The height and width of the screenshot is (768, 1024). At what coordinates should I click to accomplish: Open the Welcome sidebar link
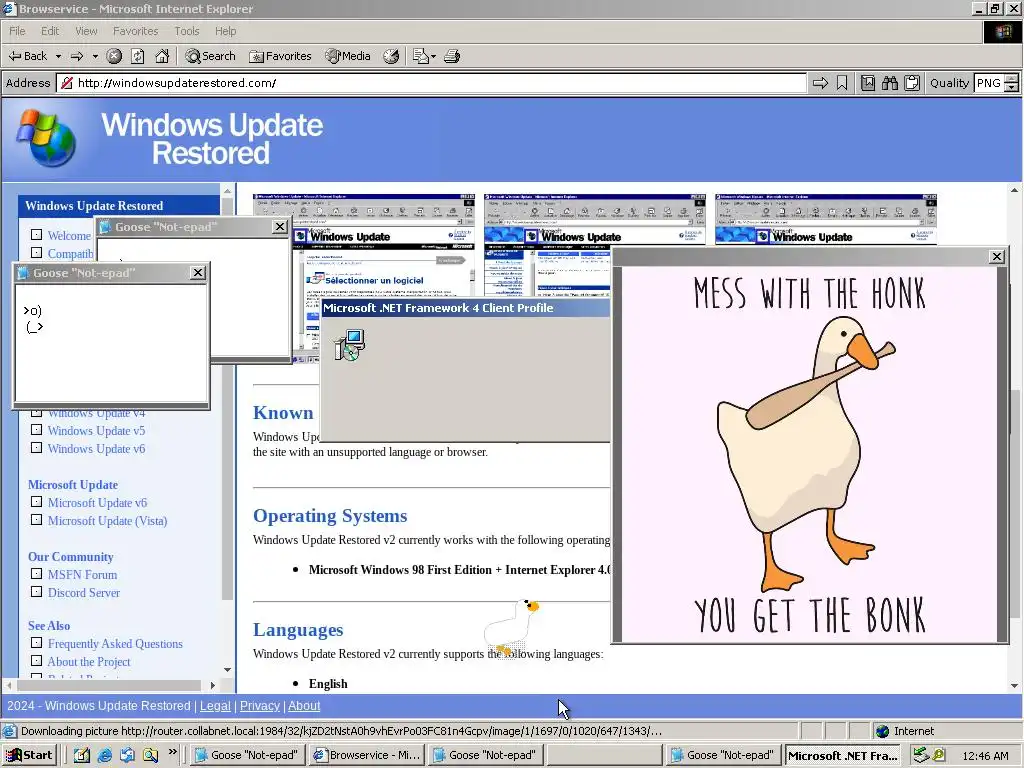tap(69, 236)
